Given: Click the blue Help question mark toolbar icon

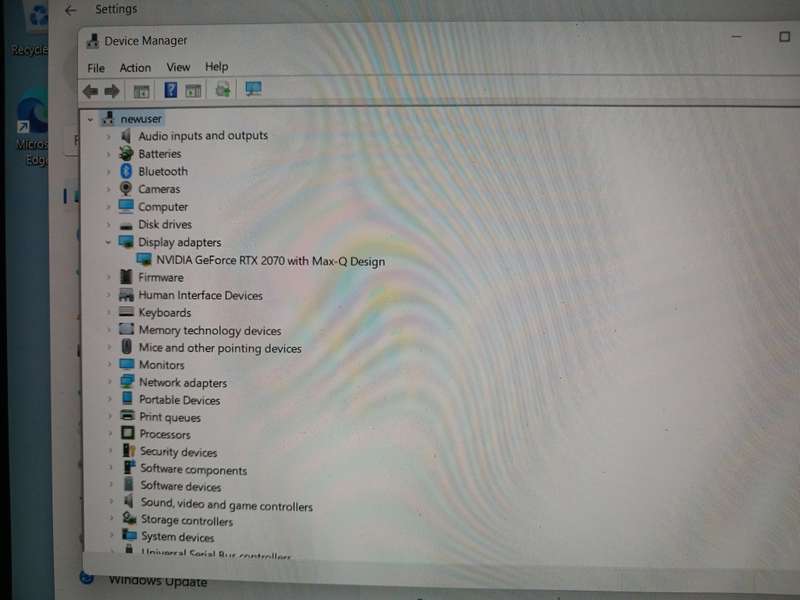Looking at the screenshot, I should [170, 90].
